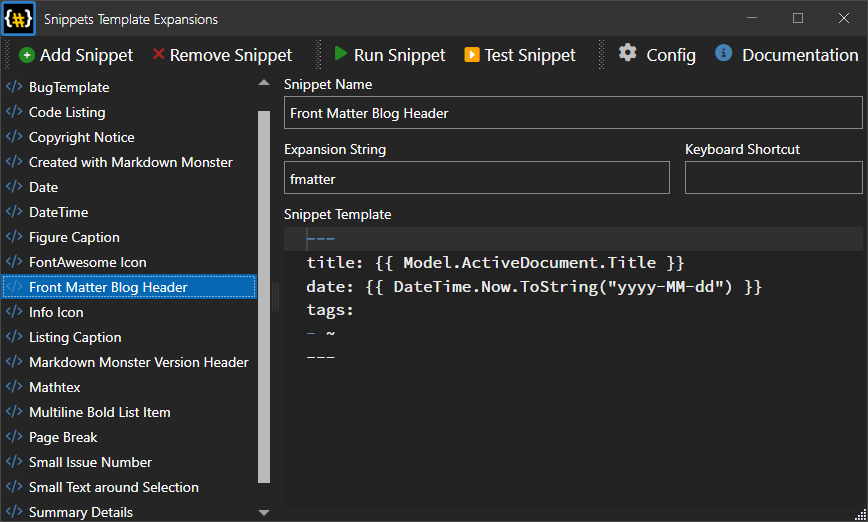The height and width of the screenshot is (522, 868).
Task: Click the green Add Snippet plus icon
Action: [27, 55]
